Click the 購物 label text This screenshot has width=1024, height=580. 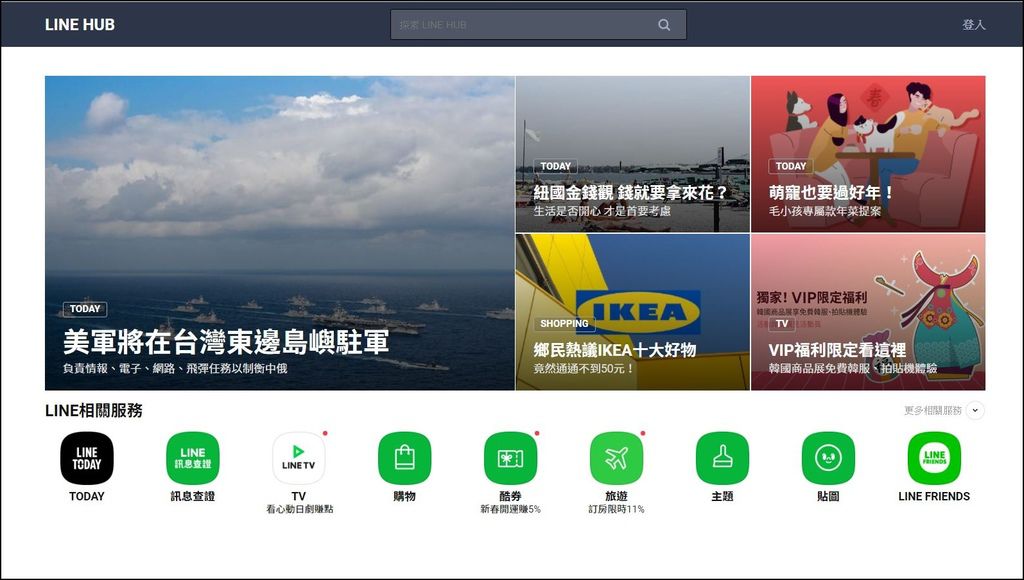point(404,496)
